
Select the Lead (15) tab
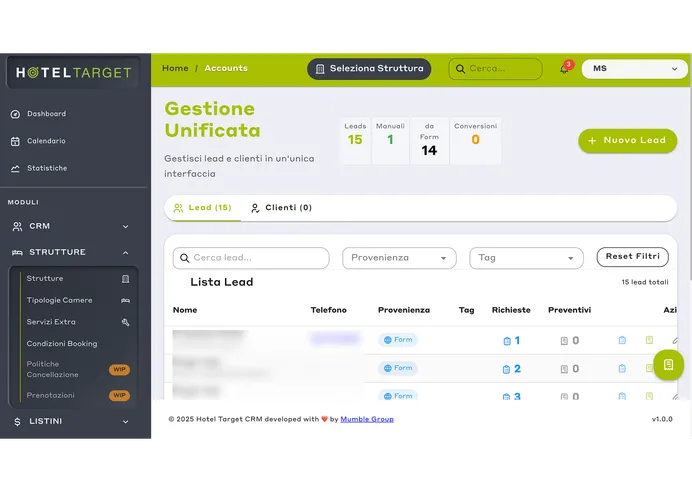[x=202, y=208]
